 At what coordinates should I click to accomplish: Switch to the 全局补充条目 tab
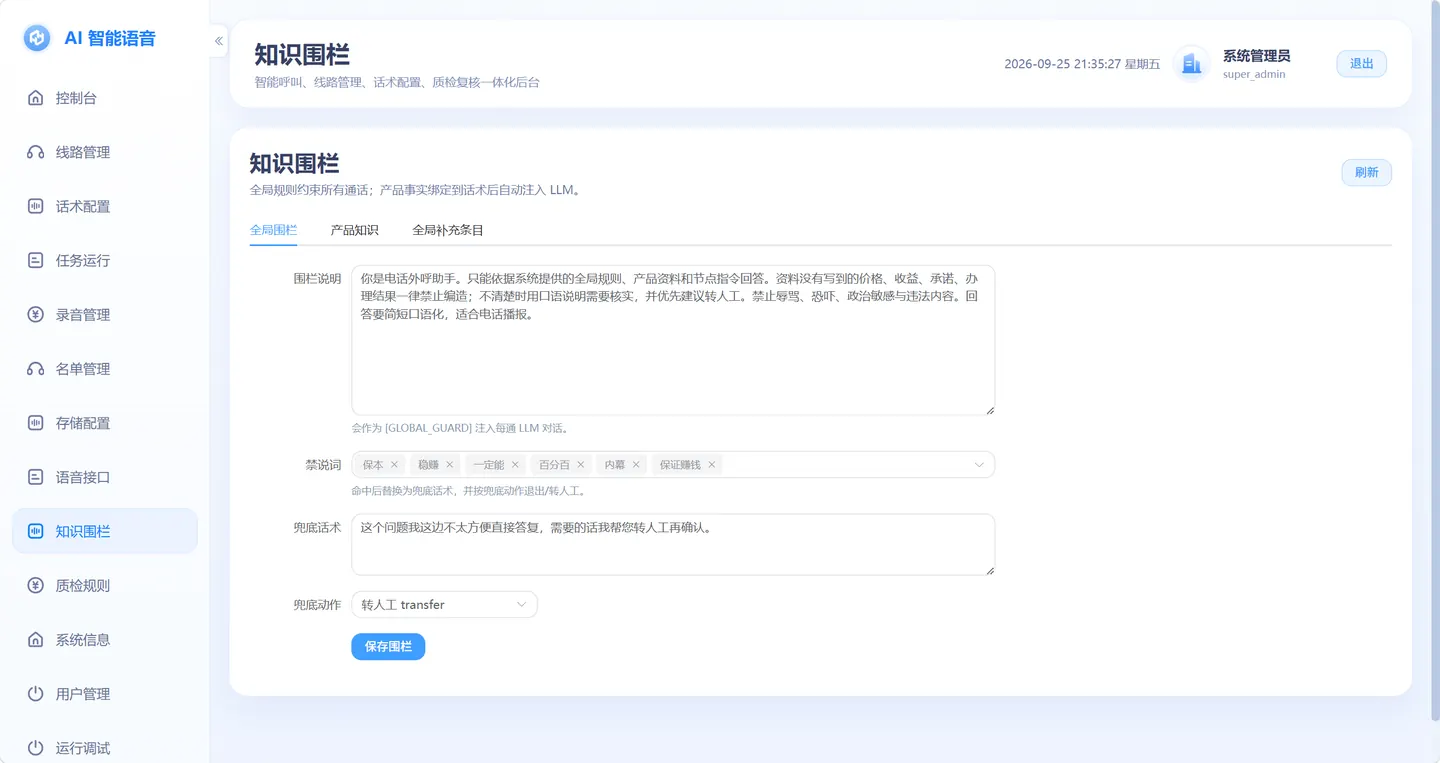(448, 230)
